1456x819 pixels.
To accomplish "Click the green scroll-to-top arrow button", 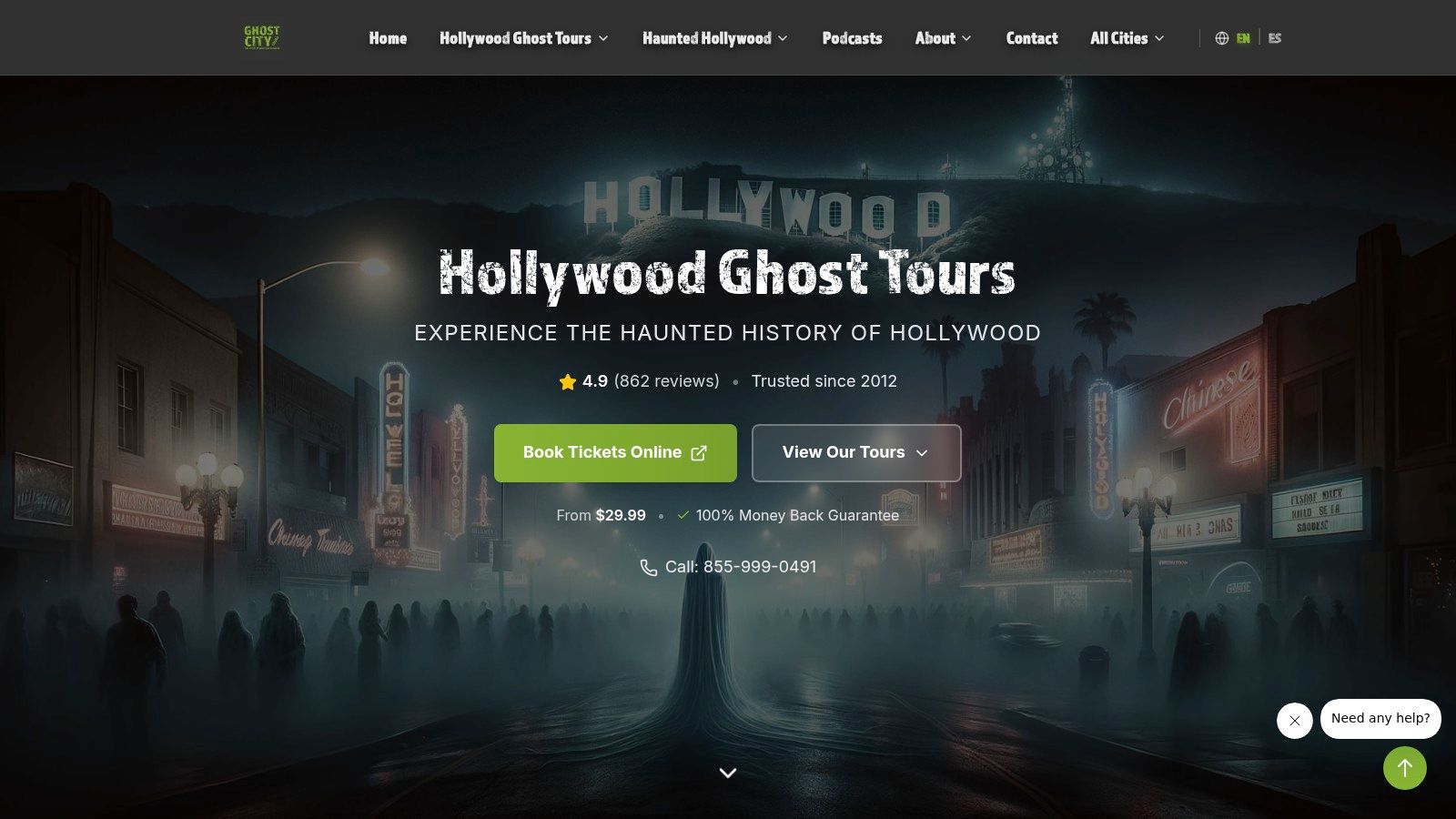I will 1405,768.
